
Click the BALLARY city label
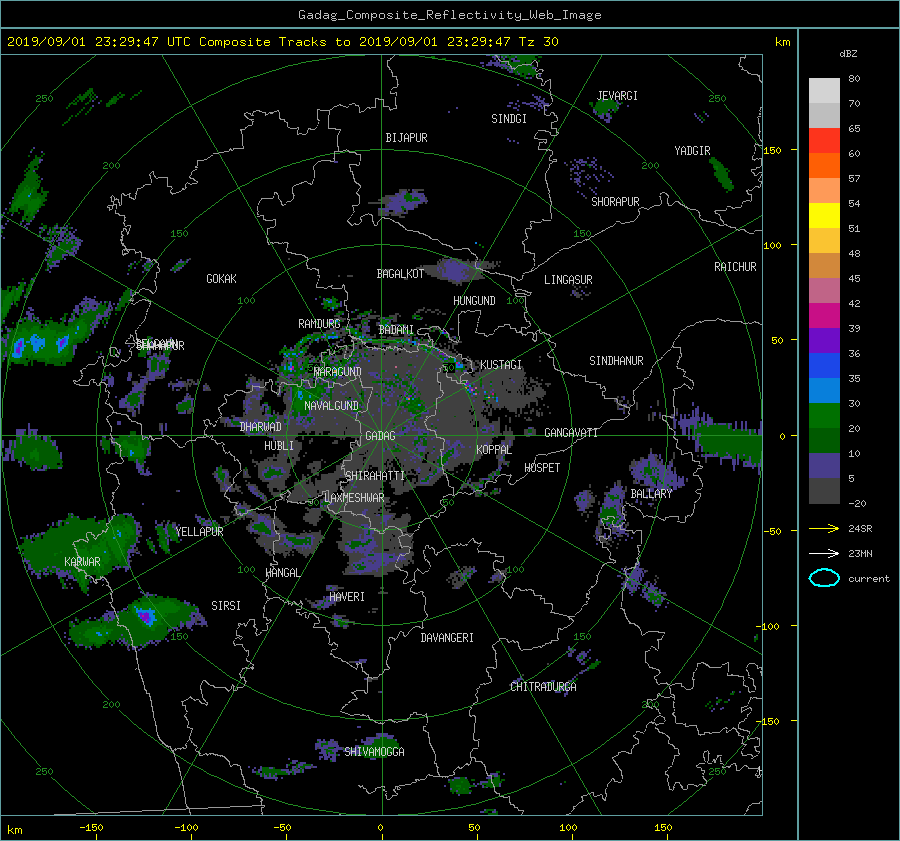[x=651, y=494]
